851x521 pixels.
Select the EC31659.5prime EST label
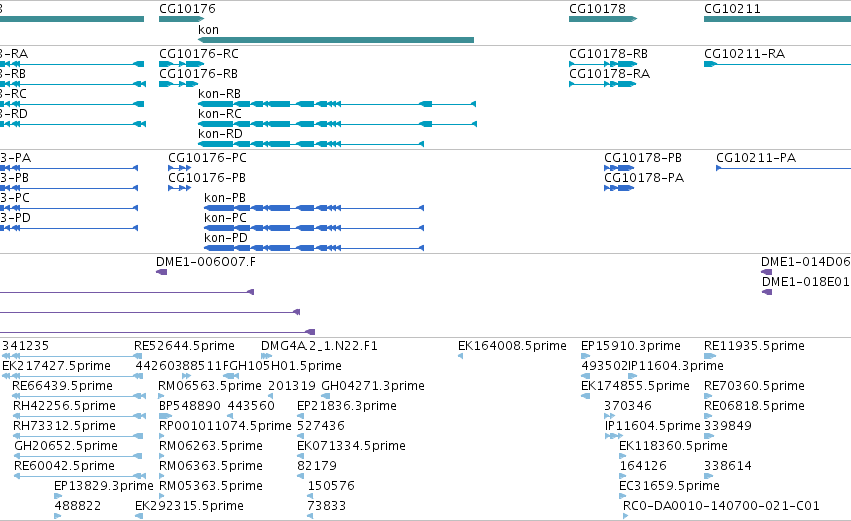[x=670, y=487]
